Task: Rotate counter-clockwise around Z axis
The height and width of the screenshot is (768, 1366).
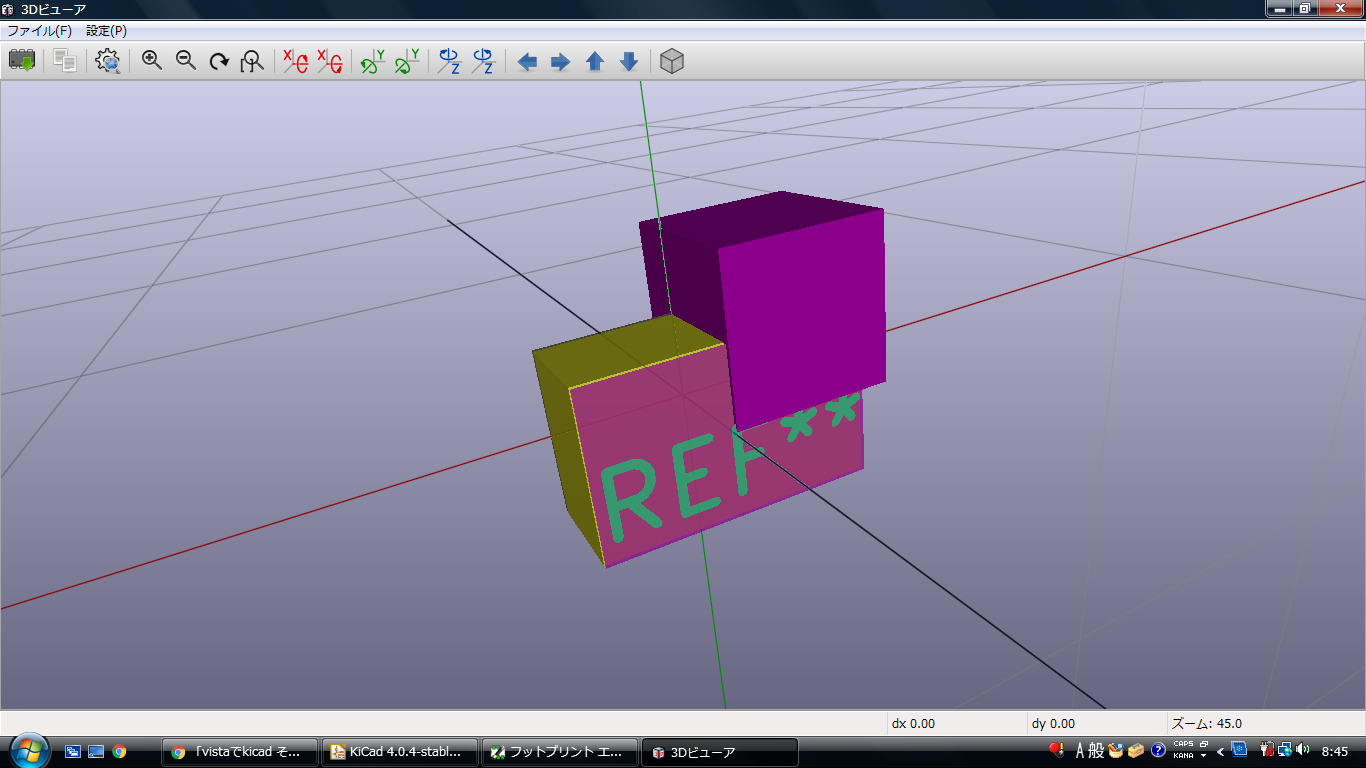Action: tap(483, 62)
